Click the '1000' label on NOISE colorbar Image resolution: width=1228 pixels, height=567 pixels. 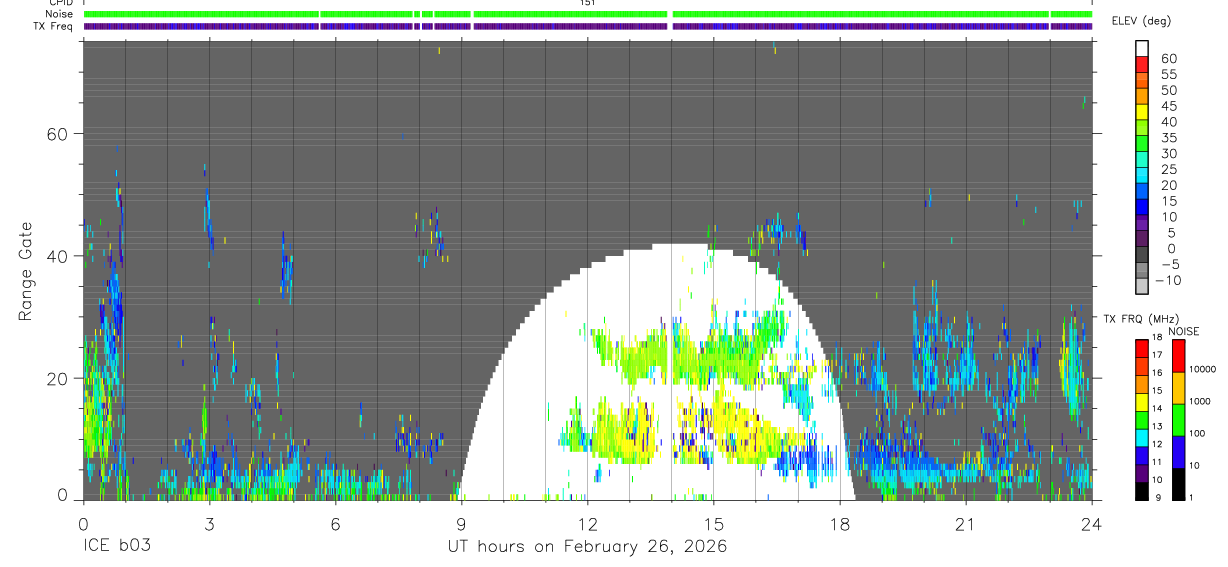pos(1201,402)
